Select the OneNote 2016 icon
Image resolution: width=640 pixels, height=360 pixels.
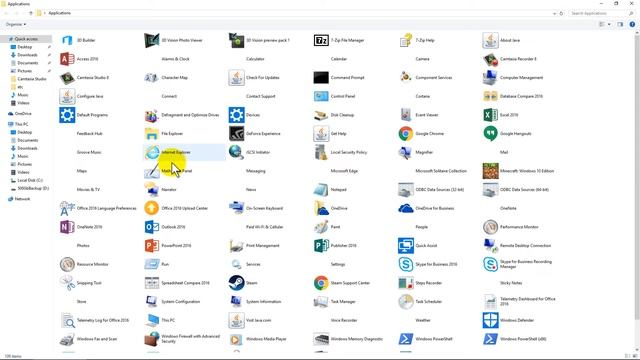click(67, 227)
